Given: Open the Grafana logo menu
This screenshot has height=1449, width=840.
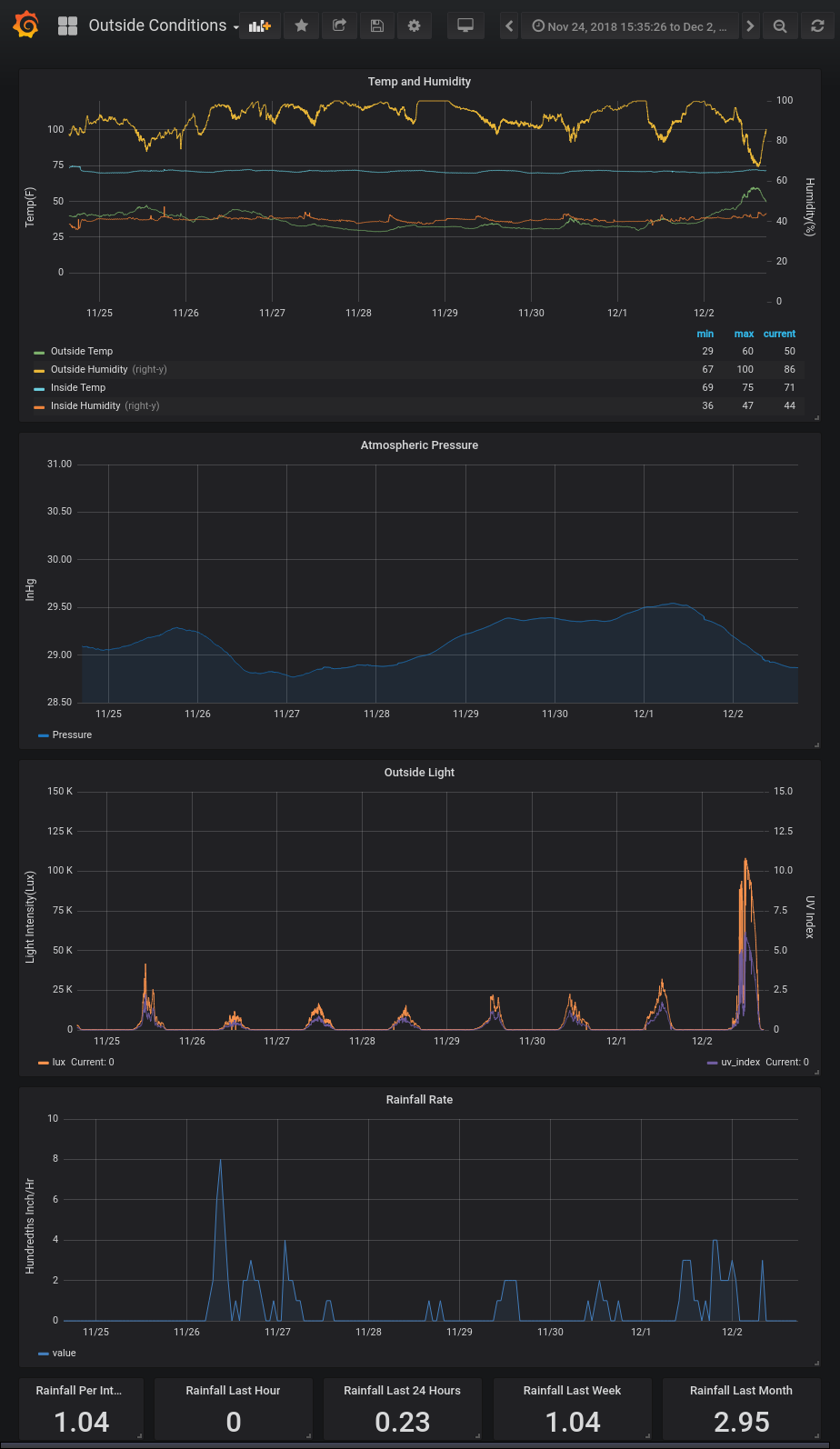Looking at the screenshot, I should tap(26, 26).
